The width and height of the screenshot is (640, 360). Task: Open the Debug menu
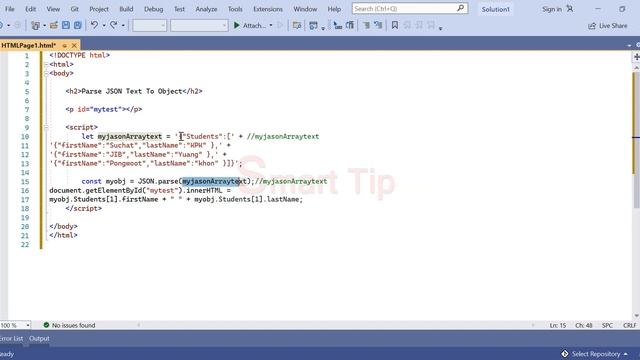point(153,9)
